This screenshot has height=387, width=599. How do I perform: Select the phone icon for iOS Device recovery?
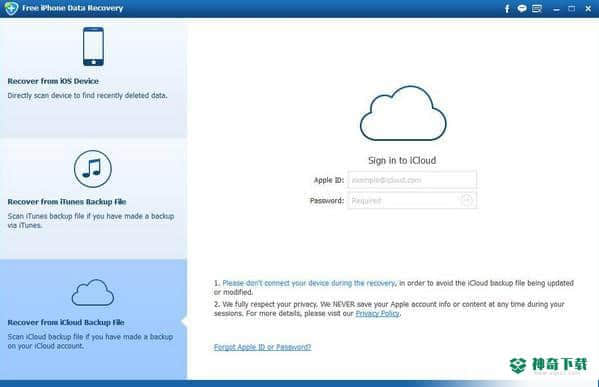93,47
